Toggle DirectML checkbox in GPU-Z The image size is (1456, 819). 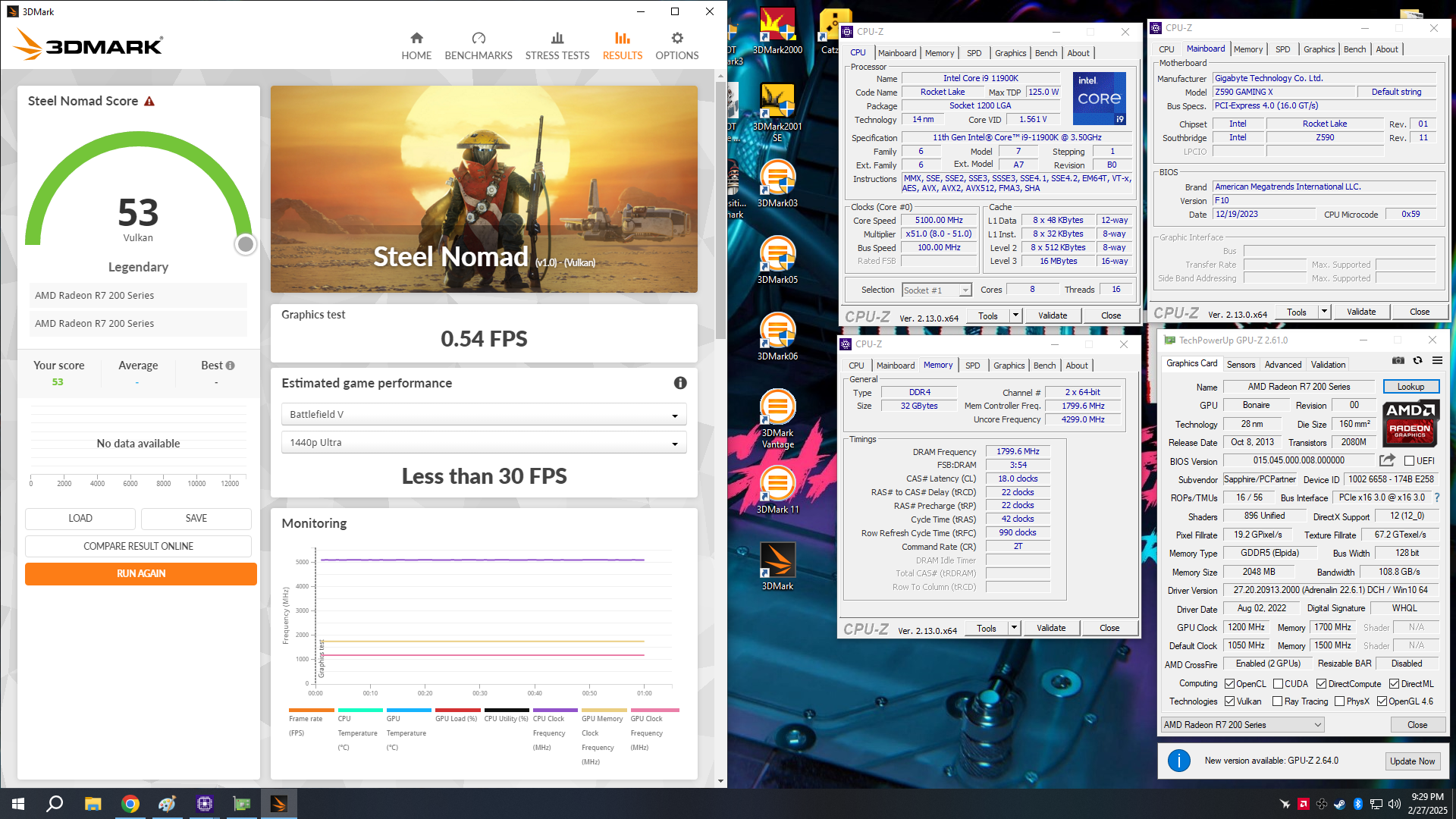coord(1394,684)
